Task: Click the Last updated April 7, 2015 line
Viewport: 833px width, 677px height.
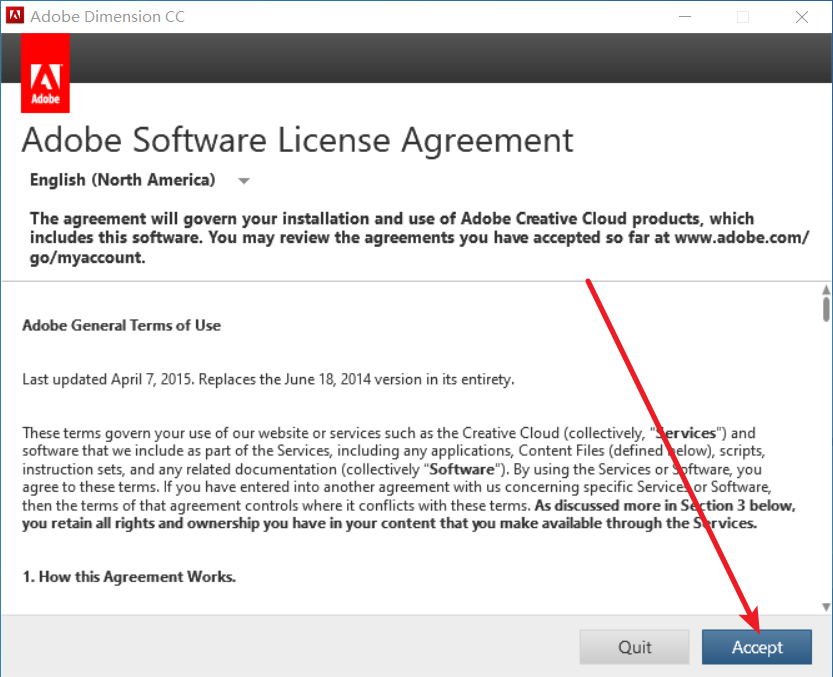Action: tap(268, 379)
